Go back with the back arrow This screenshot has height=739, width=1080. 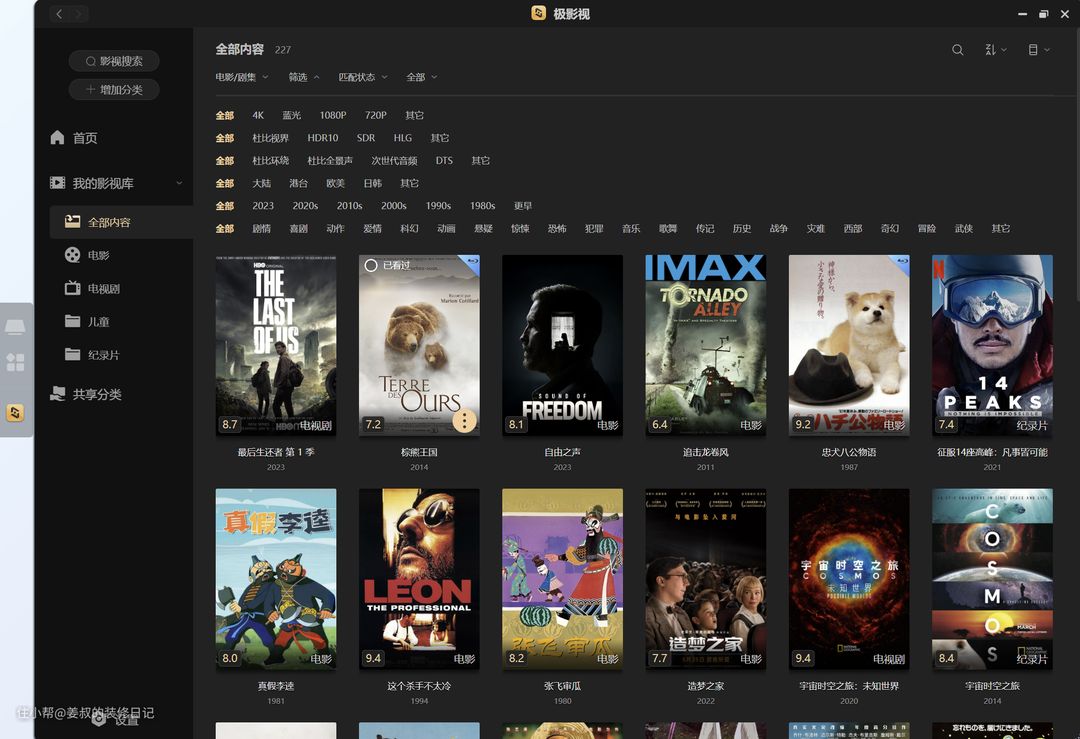[59, 14]
